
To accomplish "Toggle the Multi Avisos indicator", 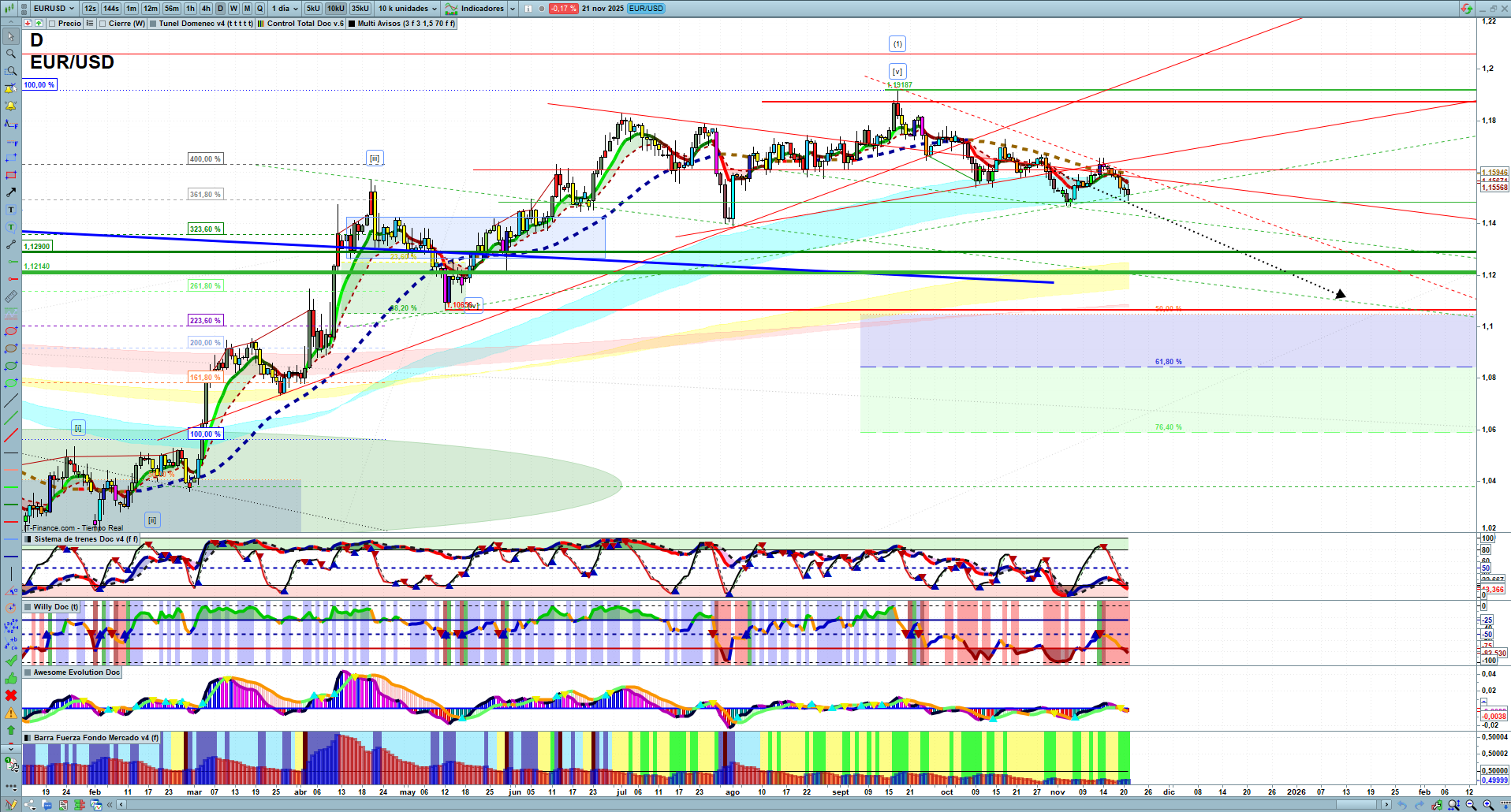I will coord(352,24).
